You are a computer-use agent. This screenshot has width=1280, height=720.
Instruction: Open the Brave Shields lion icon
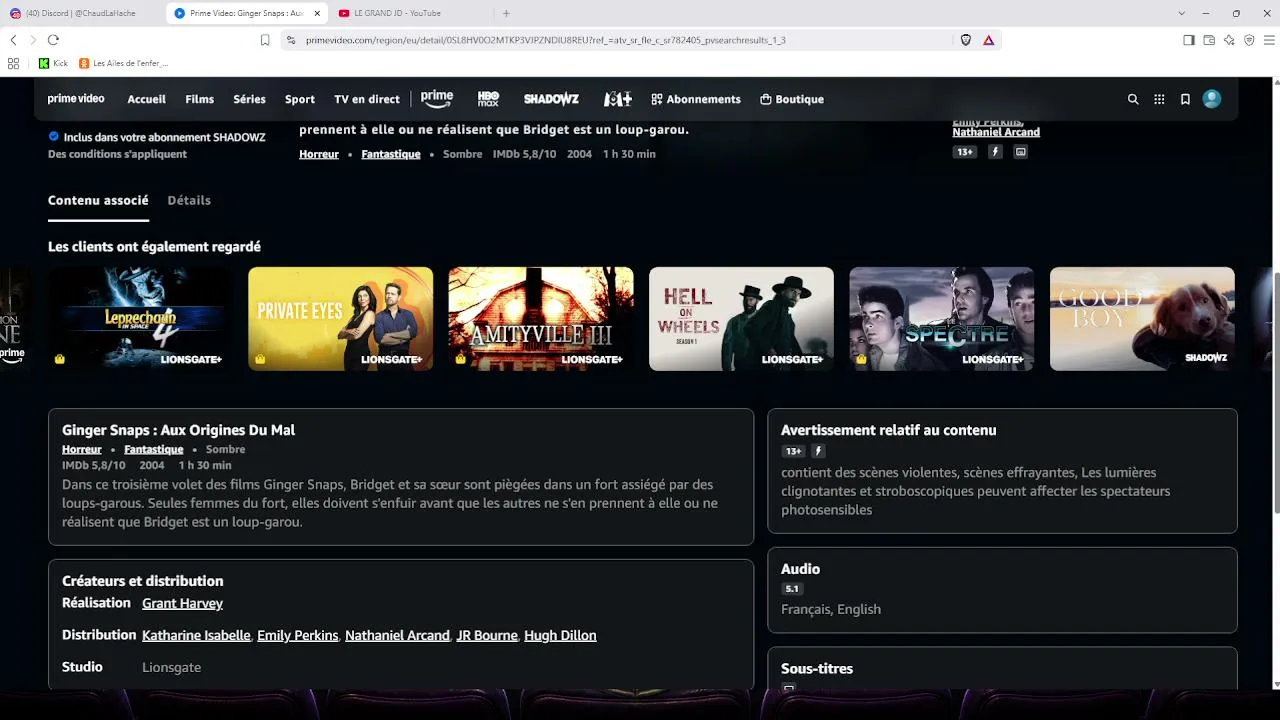(966, 40)
